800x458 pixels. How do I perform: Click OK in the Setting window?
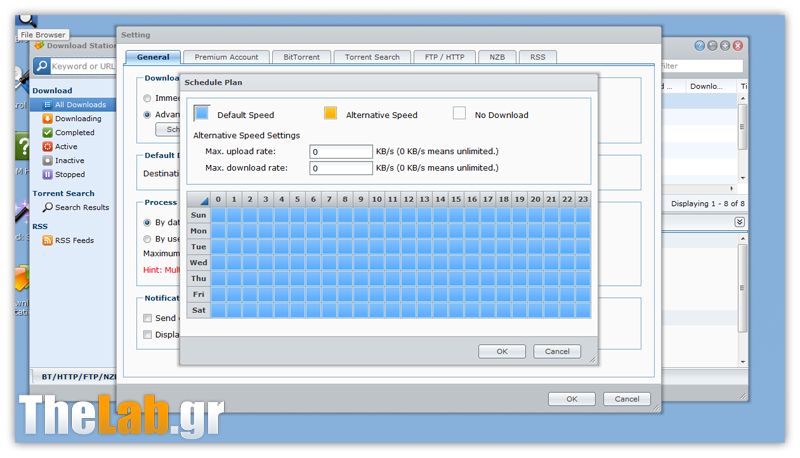pyautogui.click(x=571, y=399)
